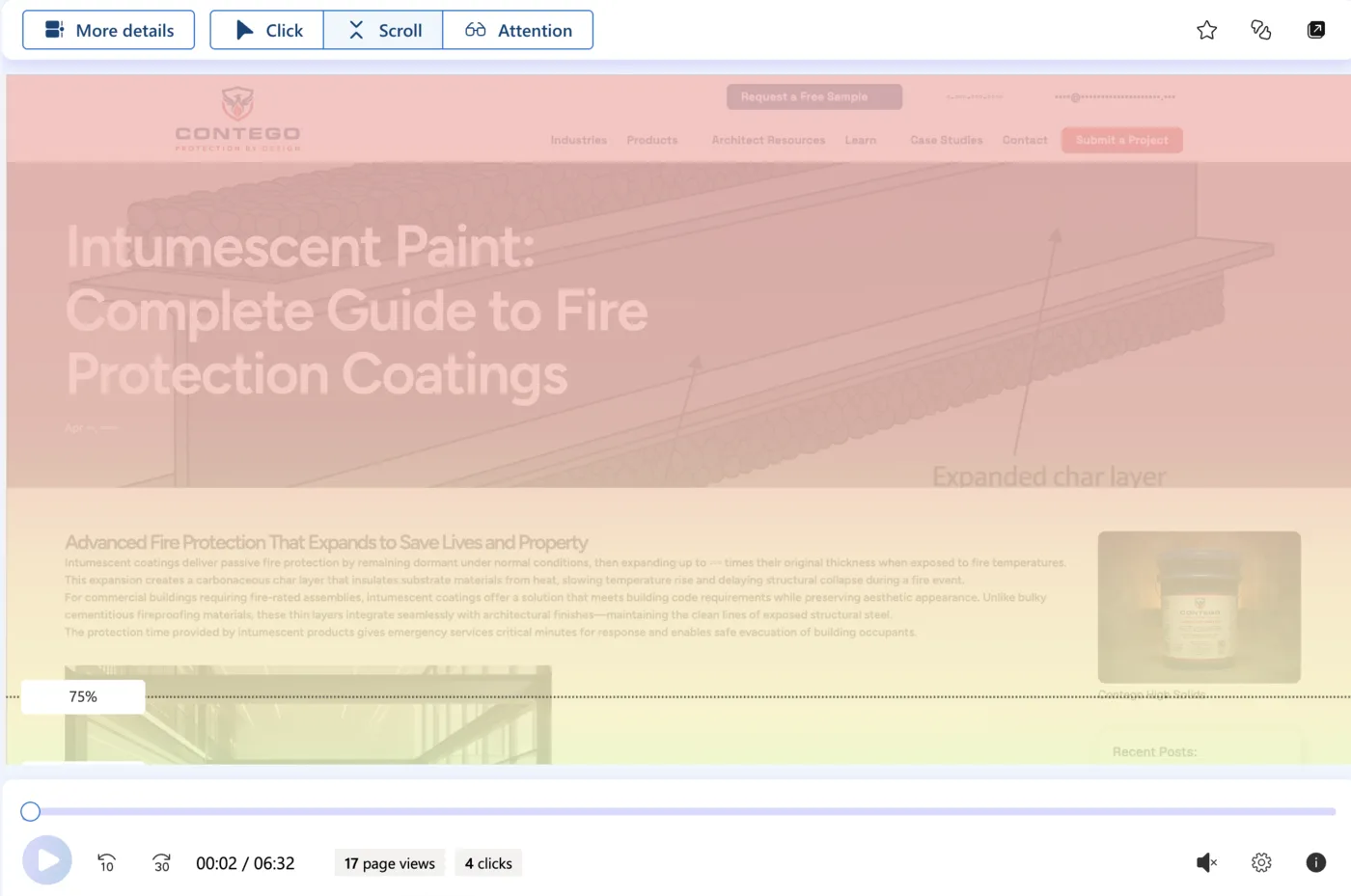This screenshot has width=1351, height=896.
Task: Click the Intumescent Paint page title
Action: [x=357, y=311]
